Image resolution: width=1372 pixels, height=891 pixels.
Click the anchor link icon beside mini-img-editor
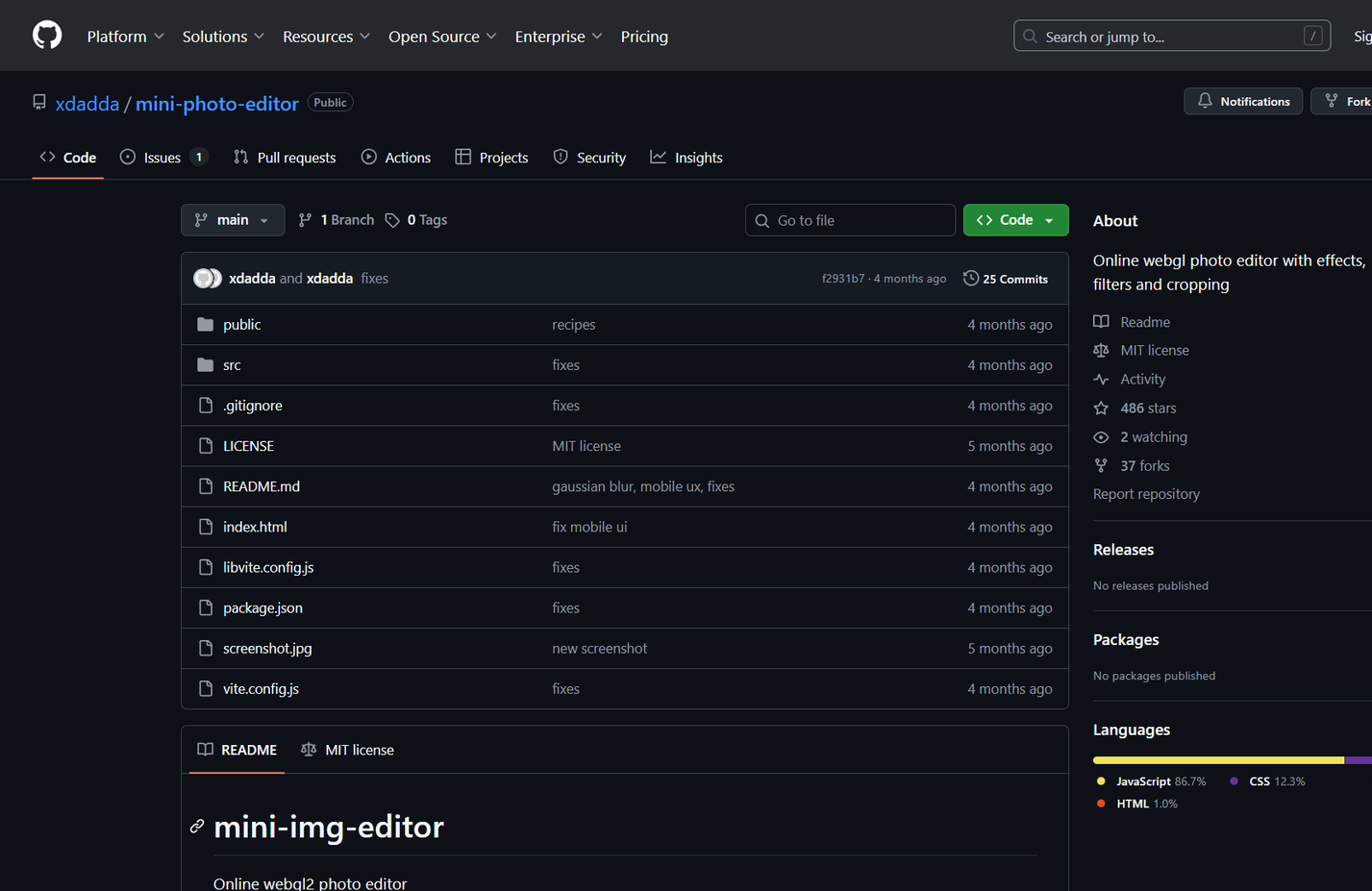(x=198, y=826)
